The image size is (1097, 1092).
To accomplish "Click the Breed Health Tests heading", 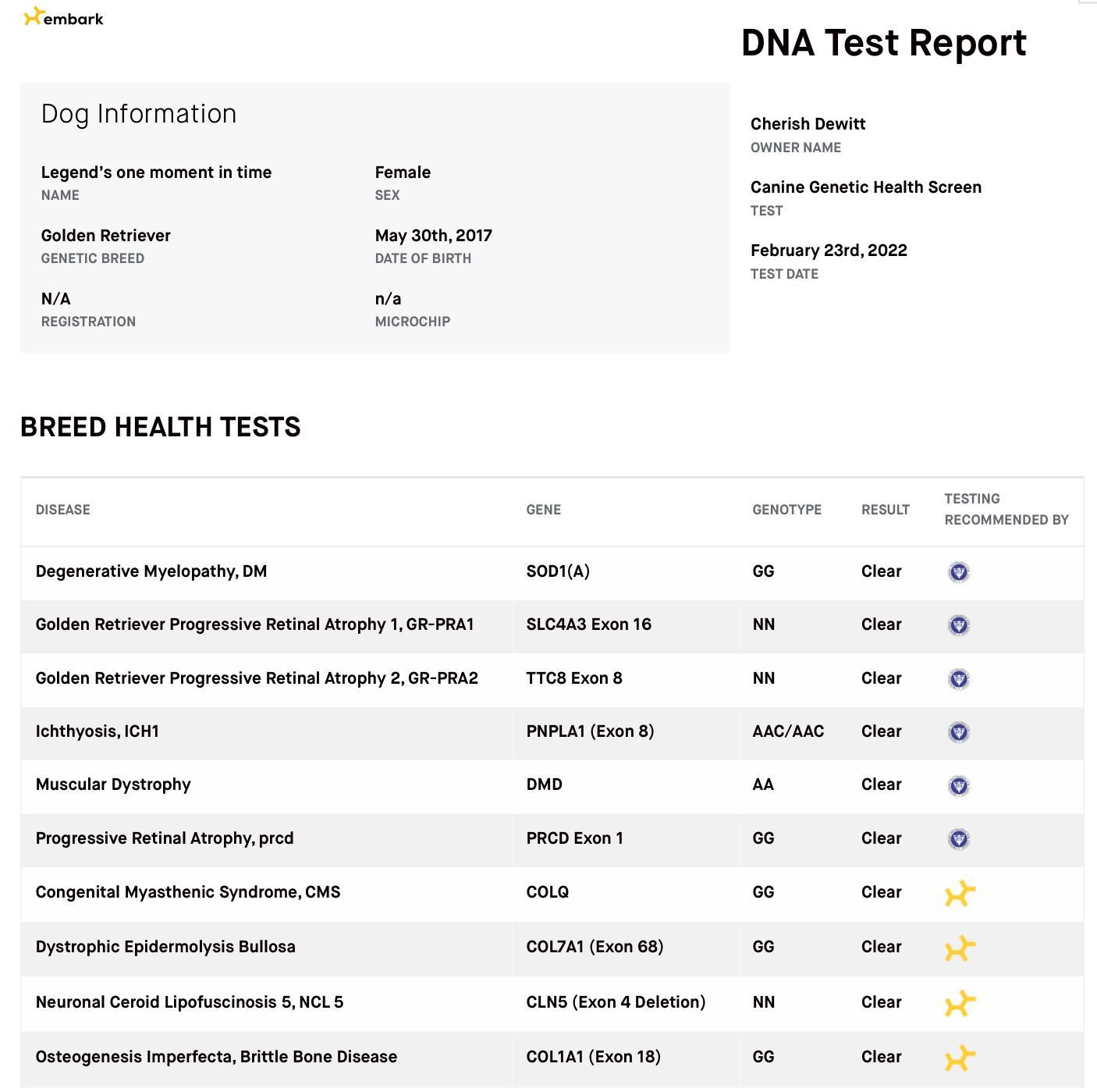I will click(x=160, y=427).
